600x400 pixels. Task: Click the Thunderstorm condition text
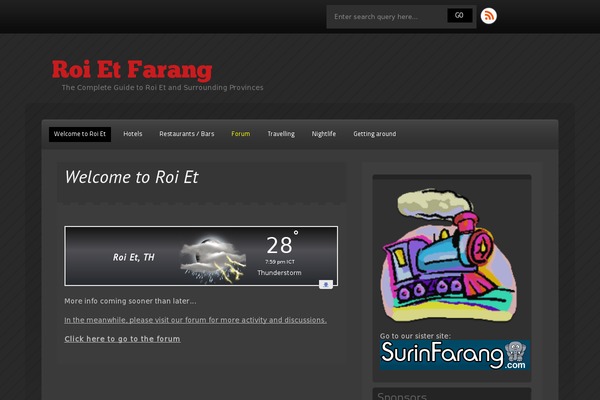[x=279, y=273]
